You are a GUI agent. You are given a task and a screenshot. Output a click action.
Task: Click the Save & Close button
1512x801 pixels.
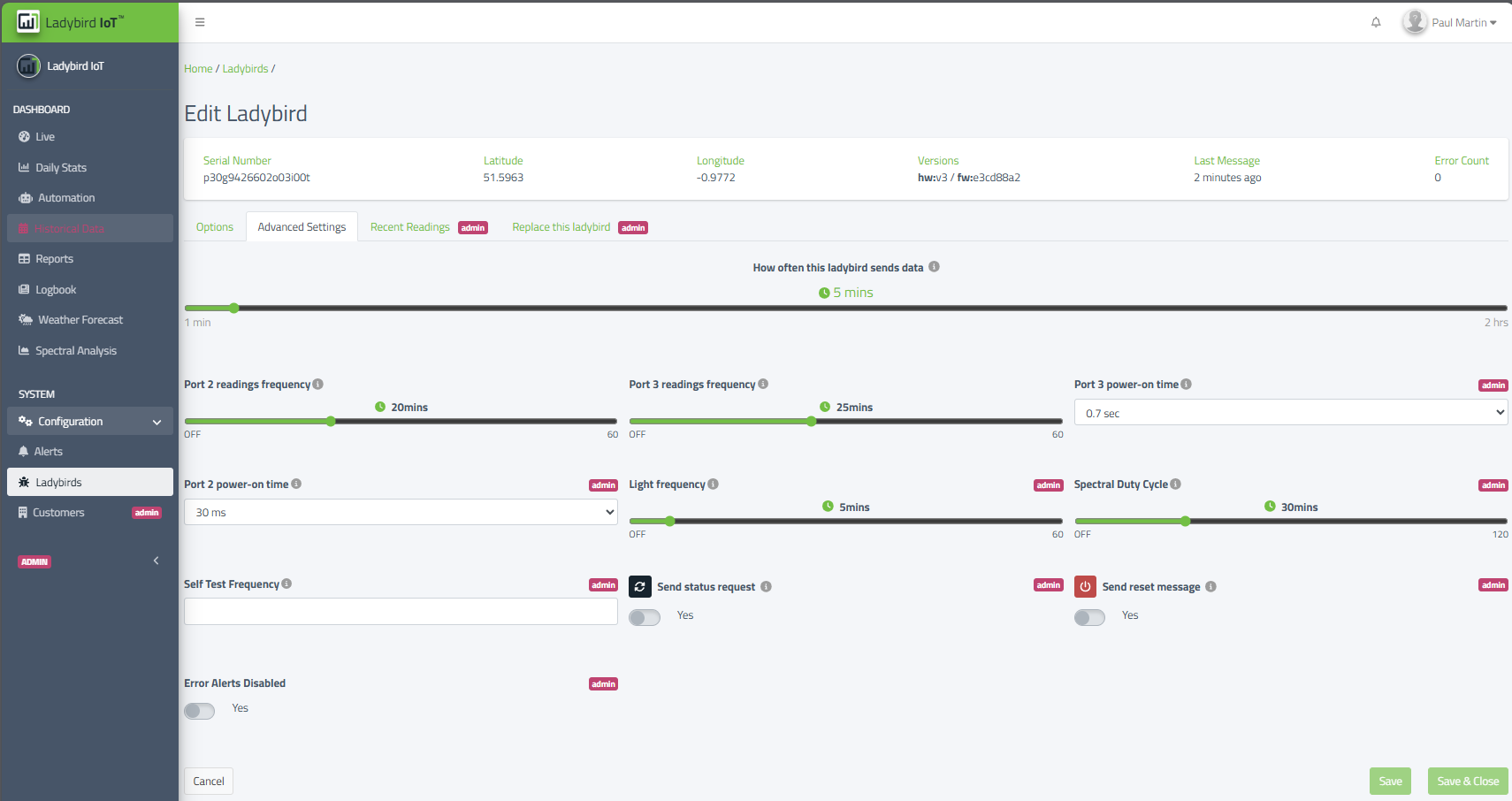1467,781
